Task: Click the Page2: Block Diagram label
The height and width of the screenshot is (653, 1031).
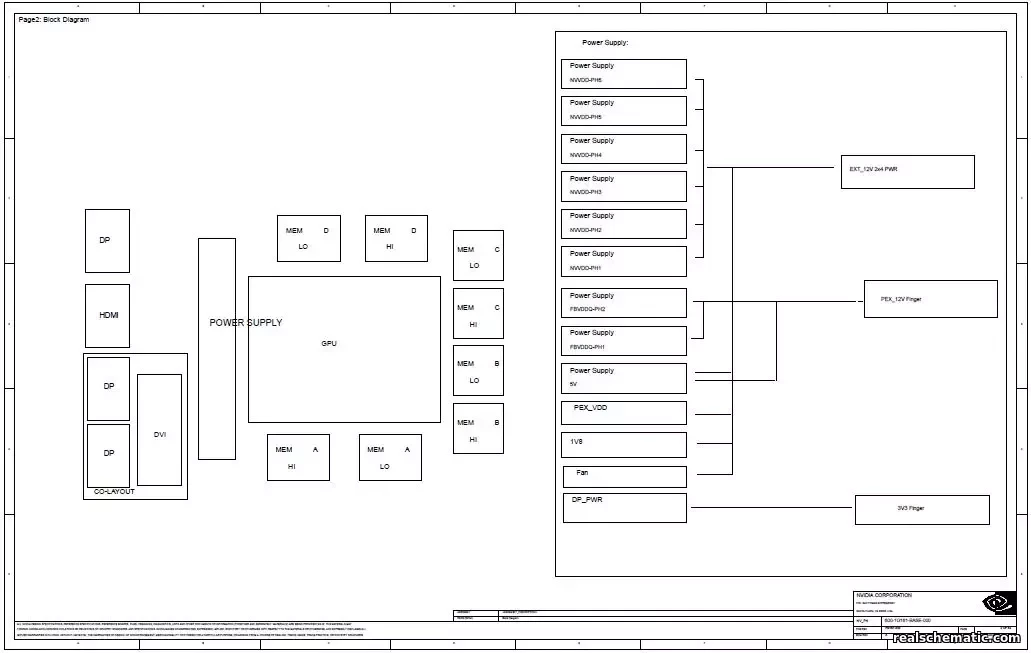Action: (x=52, y=18)
